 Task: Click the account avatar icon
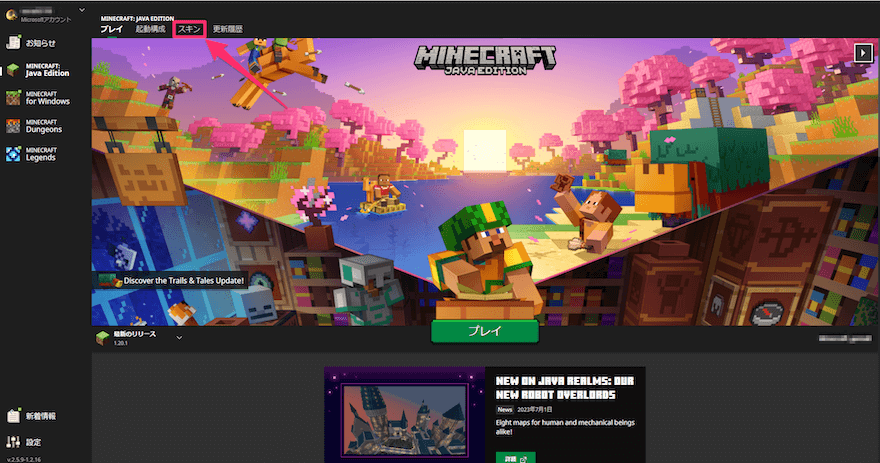click(11, 14)
